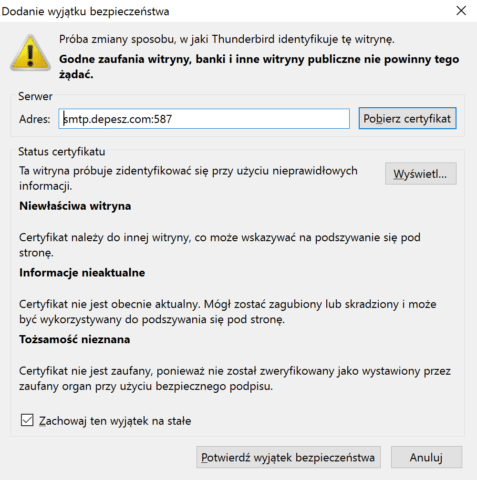Close the Dodanie wyjątku bezpieczeństwa dialog
This screenshot has height=480, width=477.
(461, 11)
